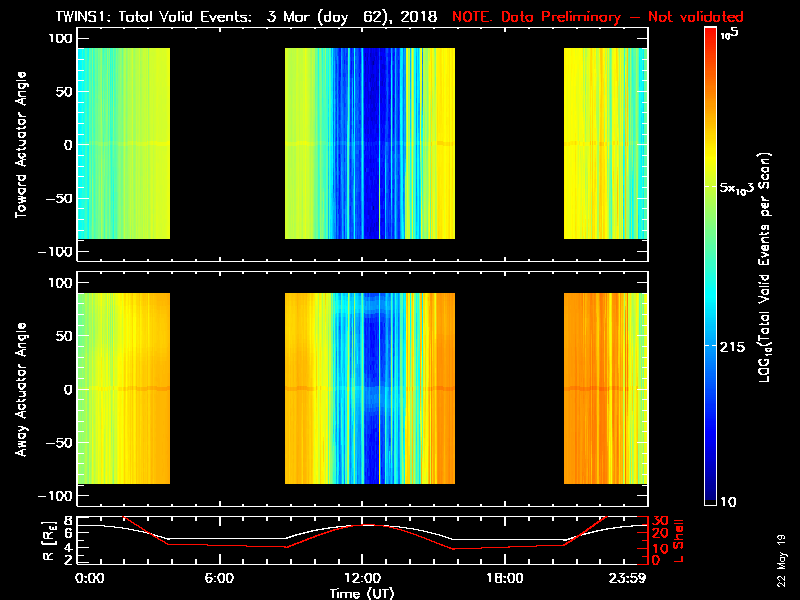The height and width of the screenshot is (600, 800).
Task: Click the 18:00 time tick label
Action: point(505,578)
